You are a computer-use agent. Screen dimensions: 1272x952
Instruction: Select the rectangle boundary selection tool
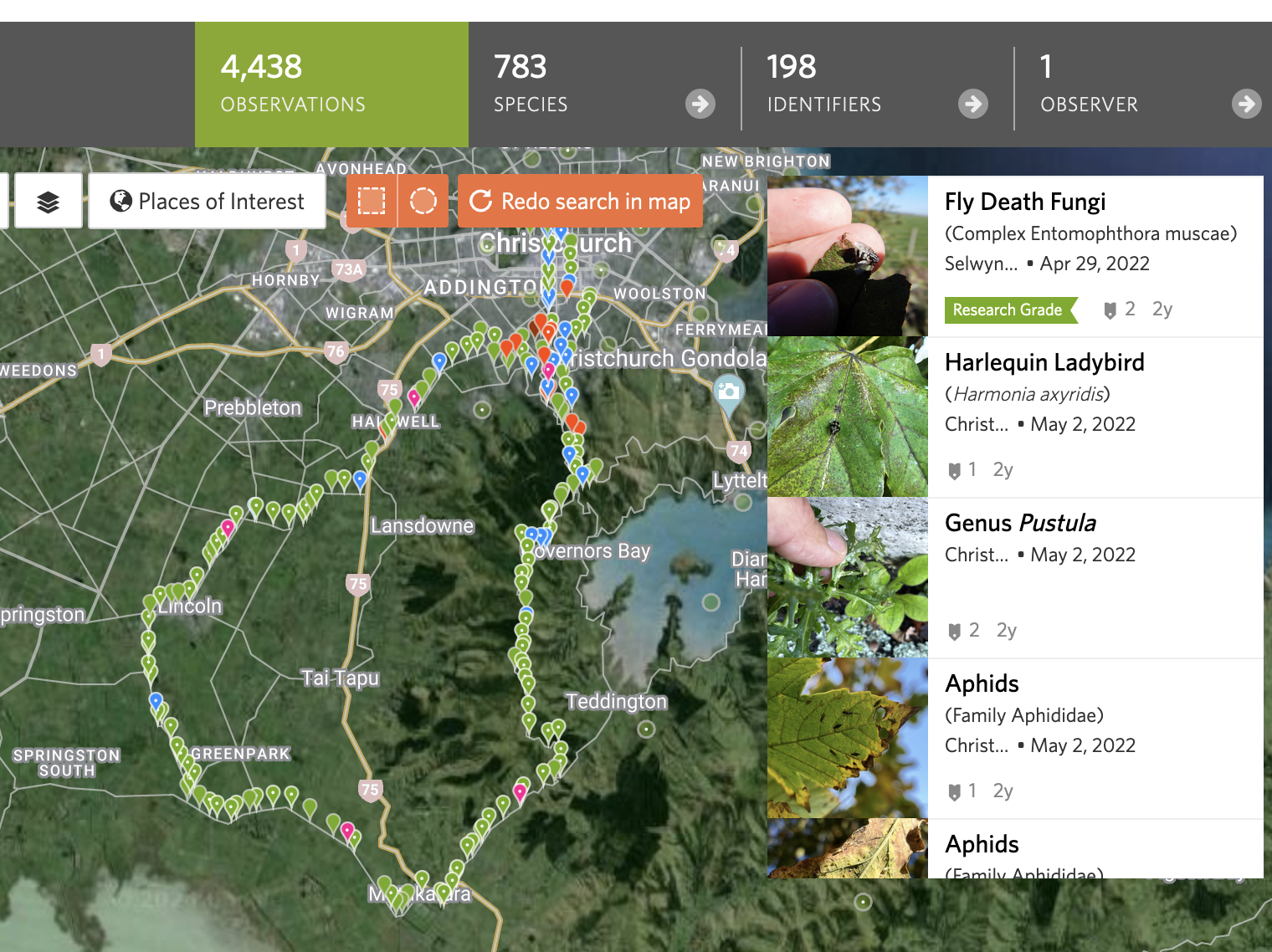[372, 202]
